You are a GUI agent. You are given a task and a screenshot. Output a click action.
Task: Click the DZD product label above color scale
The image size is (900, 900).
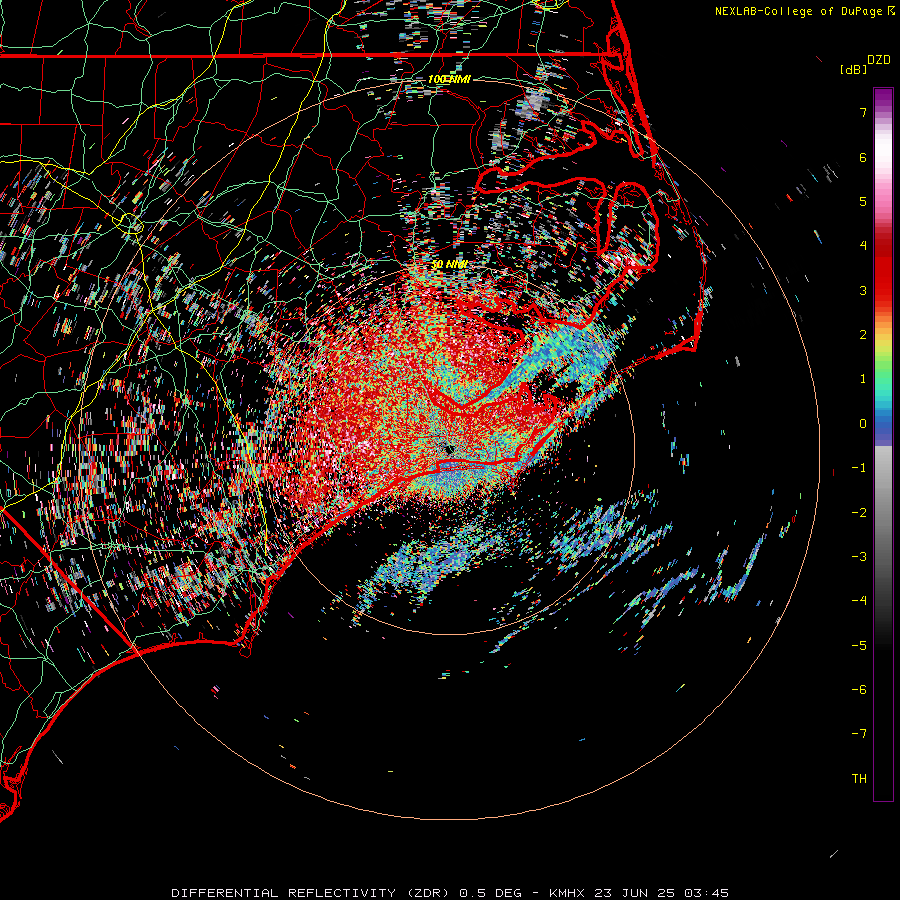pos(879,60)
